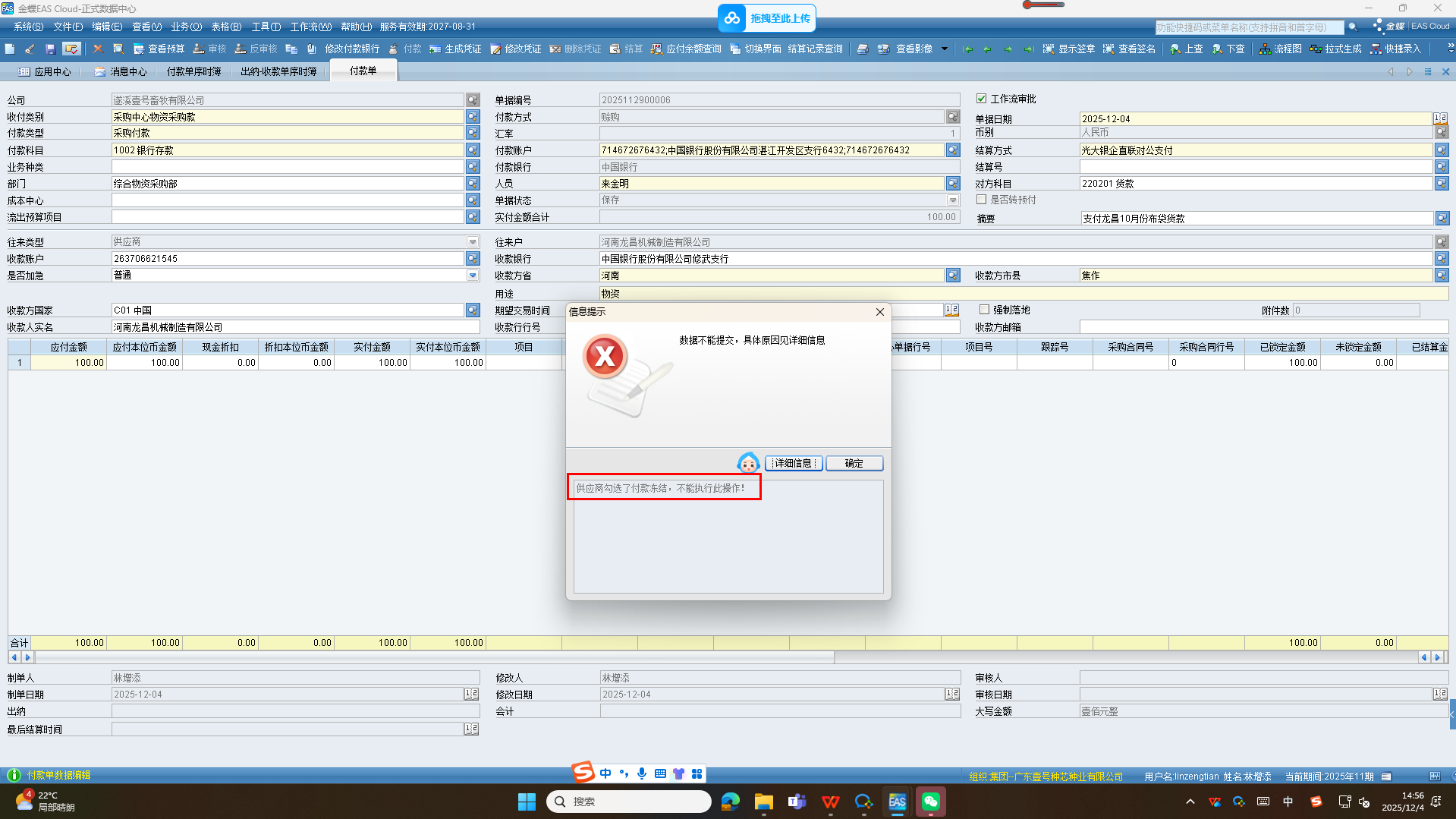The width and height of the screenshot is (1456, 819).
Task: Uncheck the 工作流审批 checkbox
Action: click(982, 99)
